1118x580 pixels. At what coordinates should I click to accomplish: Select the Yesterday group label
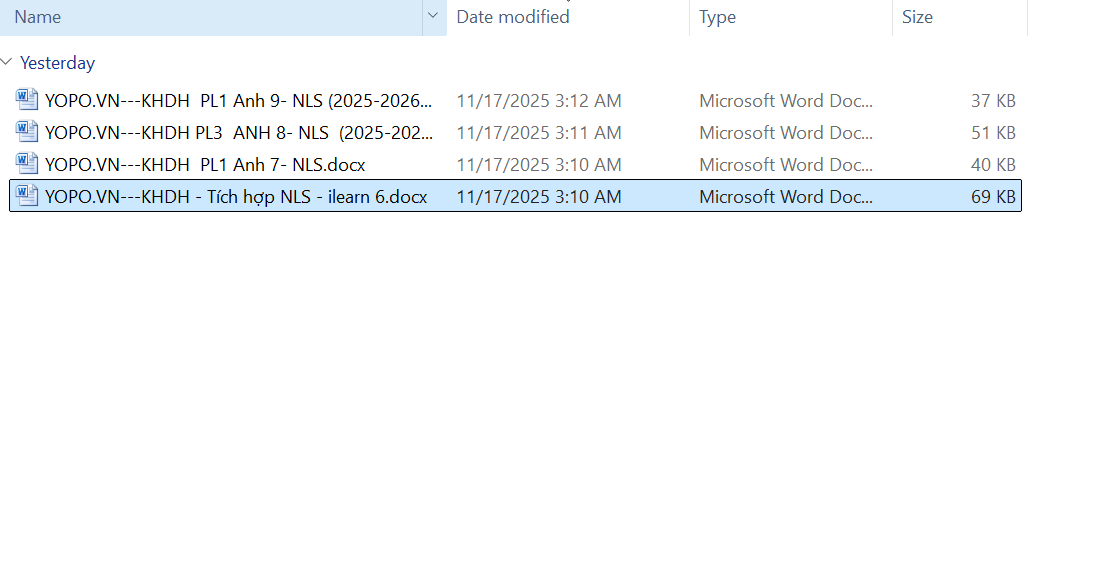pos(58,63)
